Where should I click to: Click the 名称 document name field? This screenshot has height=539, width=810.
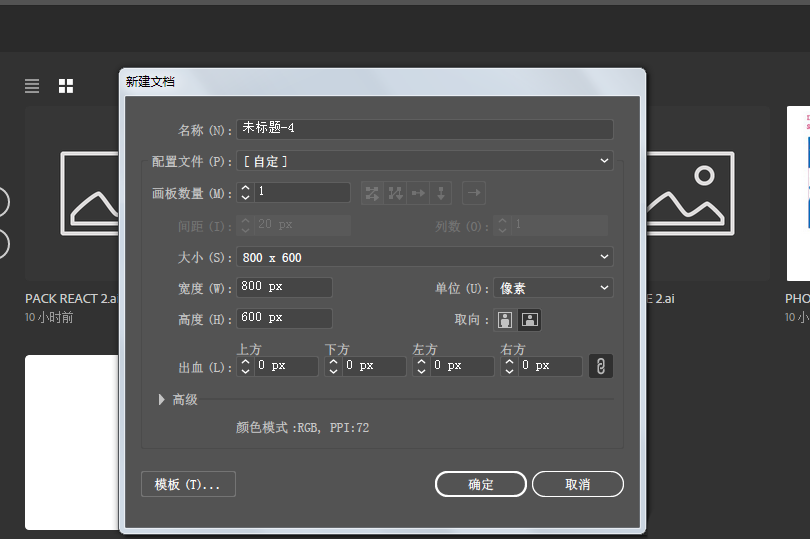click(425, 129)
